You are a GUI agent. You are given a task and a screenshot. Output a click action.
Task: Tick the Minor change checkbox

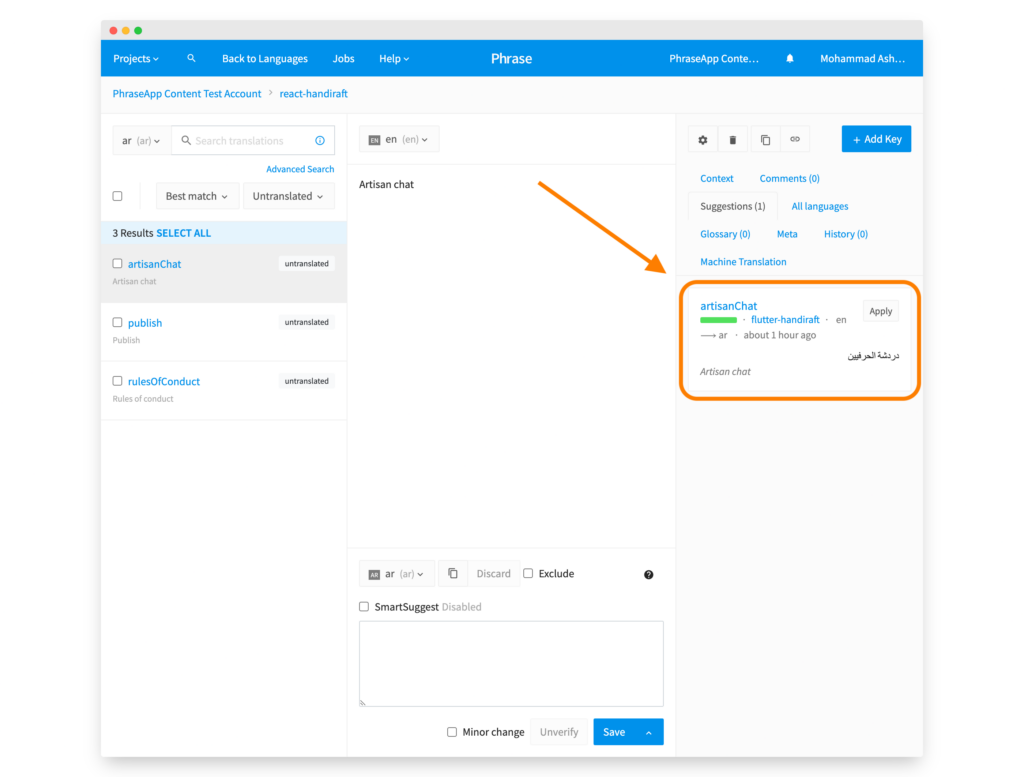[x=452, y=732]
